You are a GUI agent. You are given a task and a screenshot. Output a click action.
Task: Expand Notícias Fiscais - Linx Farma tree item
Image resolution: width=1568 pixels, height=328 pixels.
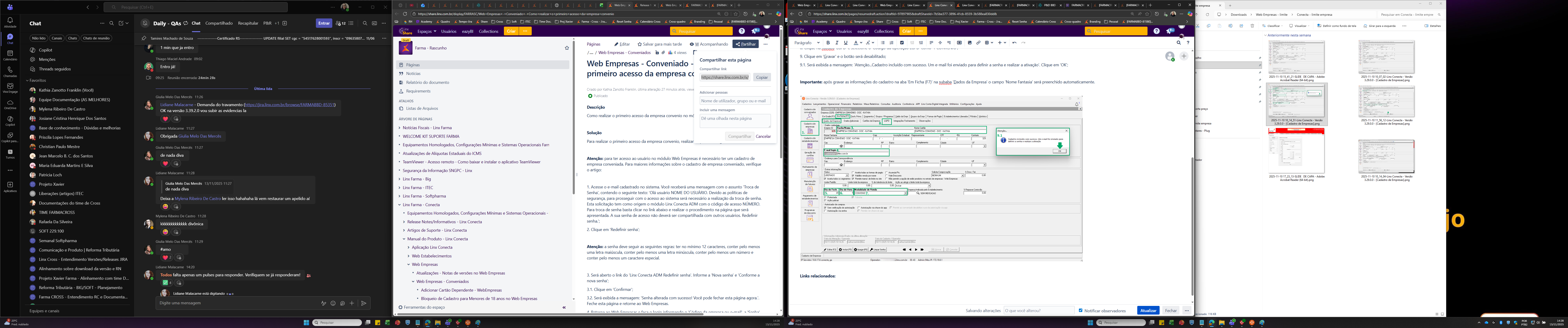pyautogui.click(x=399, y=128)
